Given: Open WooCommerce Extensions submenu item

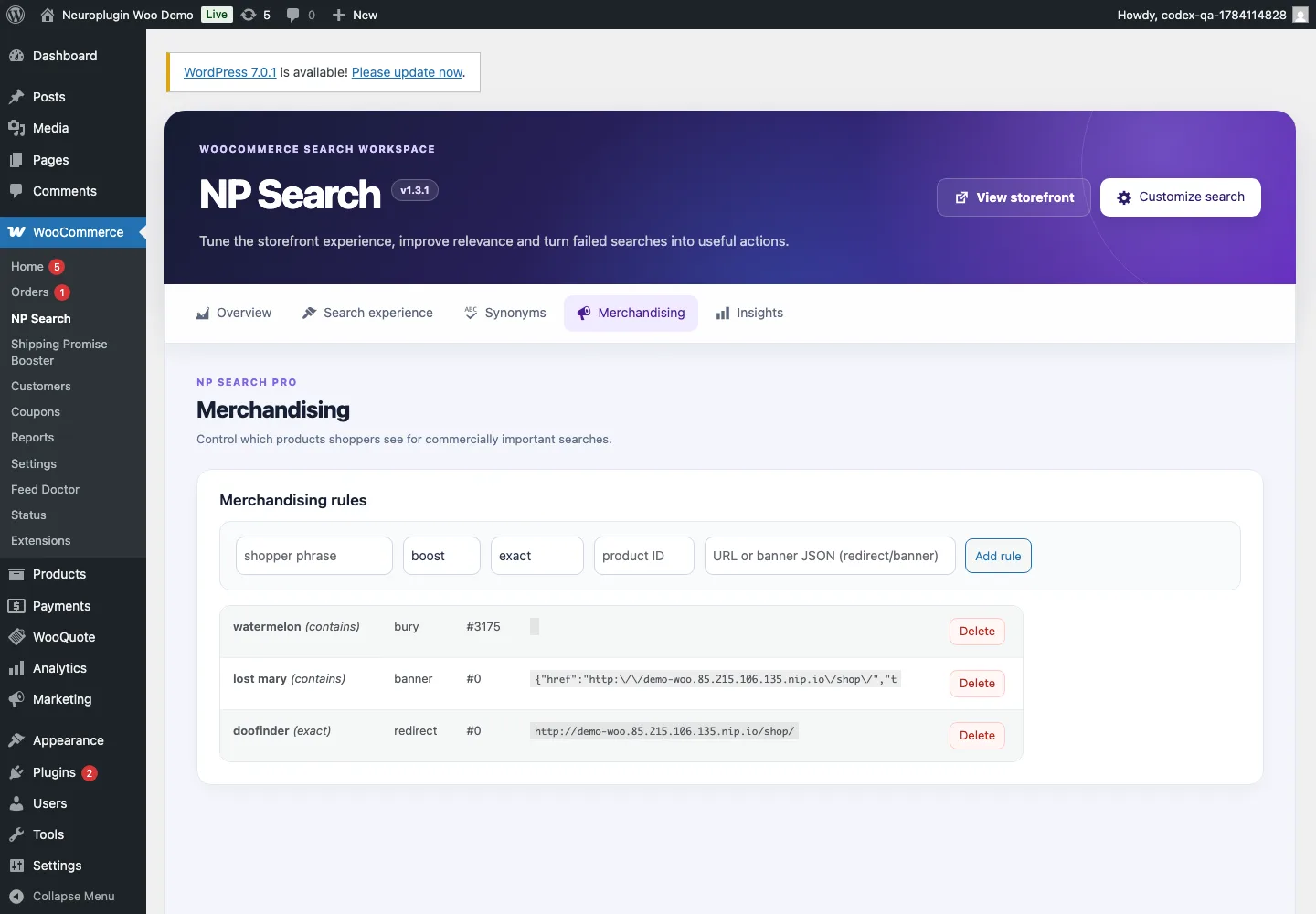Looking at the screenshot, I should point(41,541).
